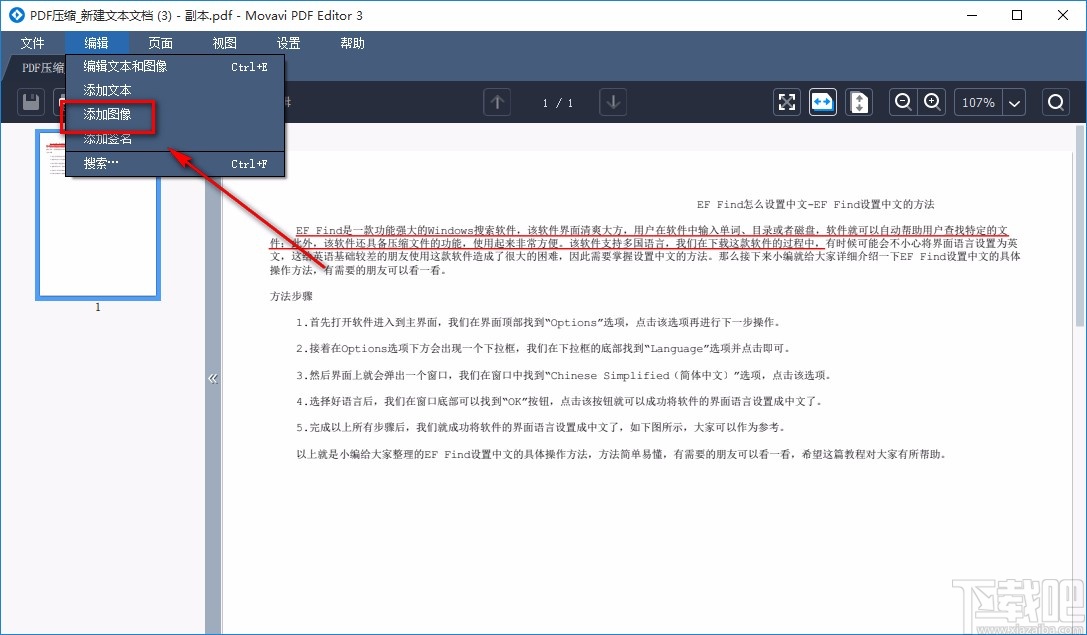Choose 添加文本 menu entry
The width and height of the screenshot is (1087, 635).
[107, 90]
